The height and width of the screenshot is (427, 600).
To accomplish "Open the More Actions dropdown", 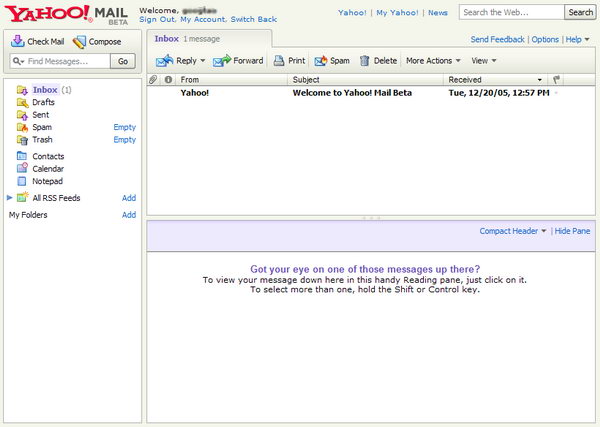I will click(432, 61).
